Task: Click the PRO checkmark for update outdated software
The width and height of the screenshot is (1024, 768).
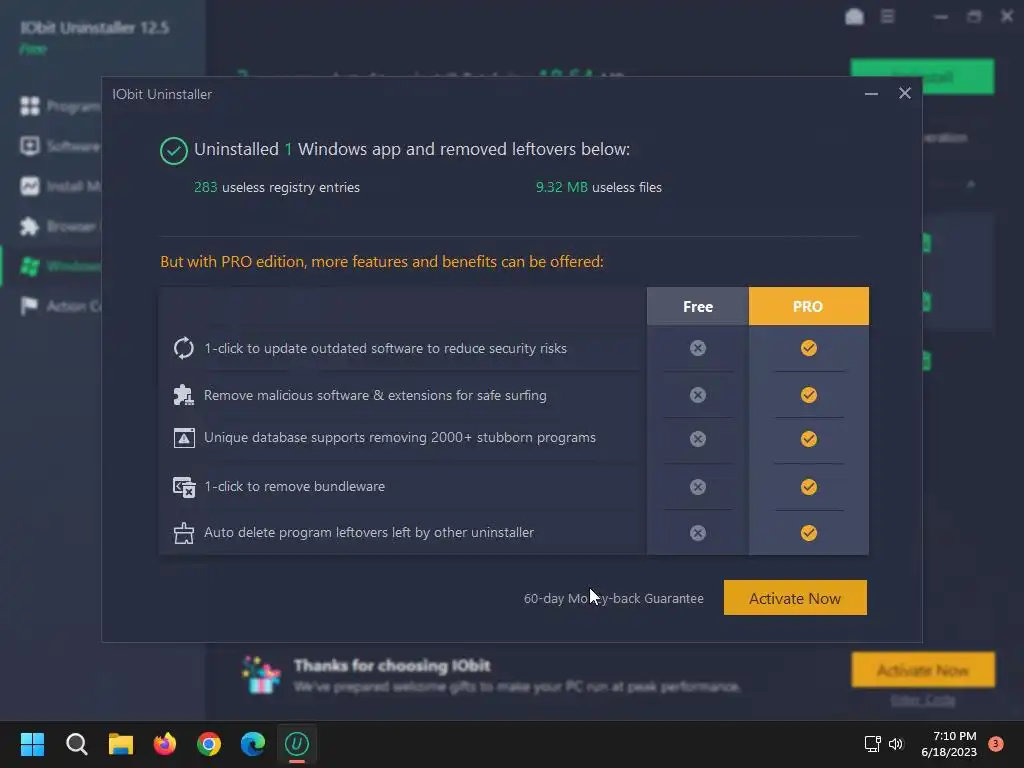Action: (x=808, y=348)
